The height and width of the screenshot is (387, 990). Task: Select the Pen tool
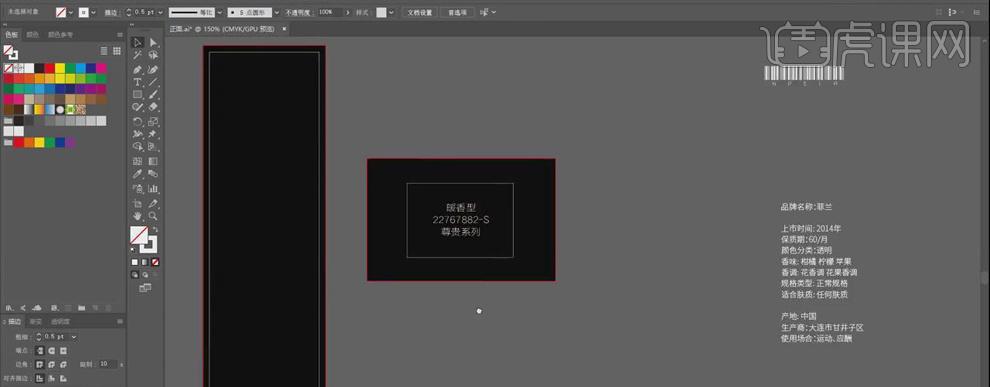[x=138, y=69]
